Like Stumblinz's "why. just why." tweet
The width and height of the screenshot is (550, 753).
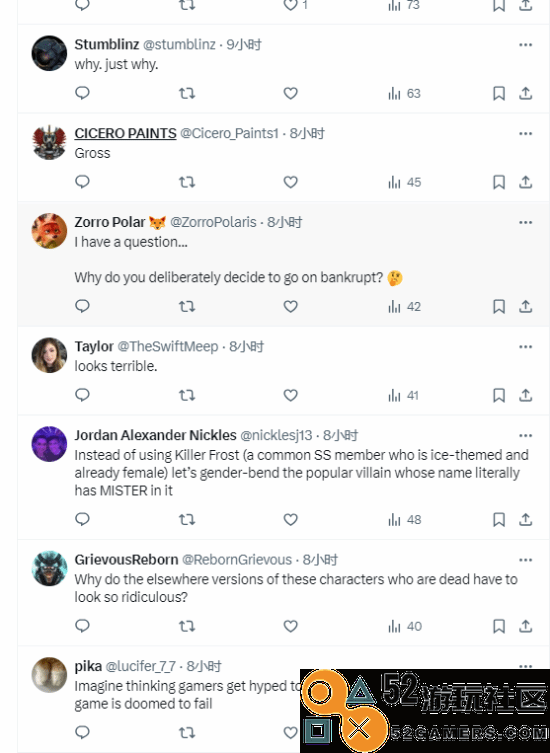point(291,93)
